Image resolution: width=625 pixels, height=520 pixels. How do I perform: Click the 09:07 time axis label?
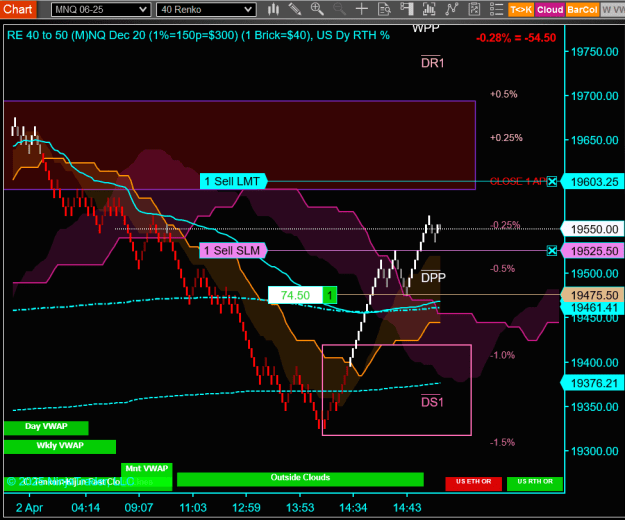click(139, 508)
